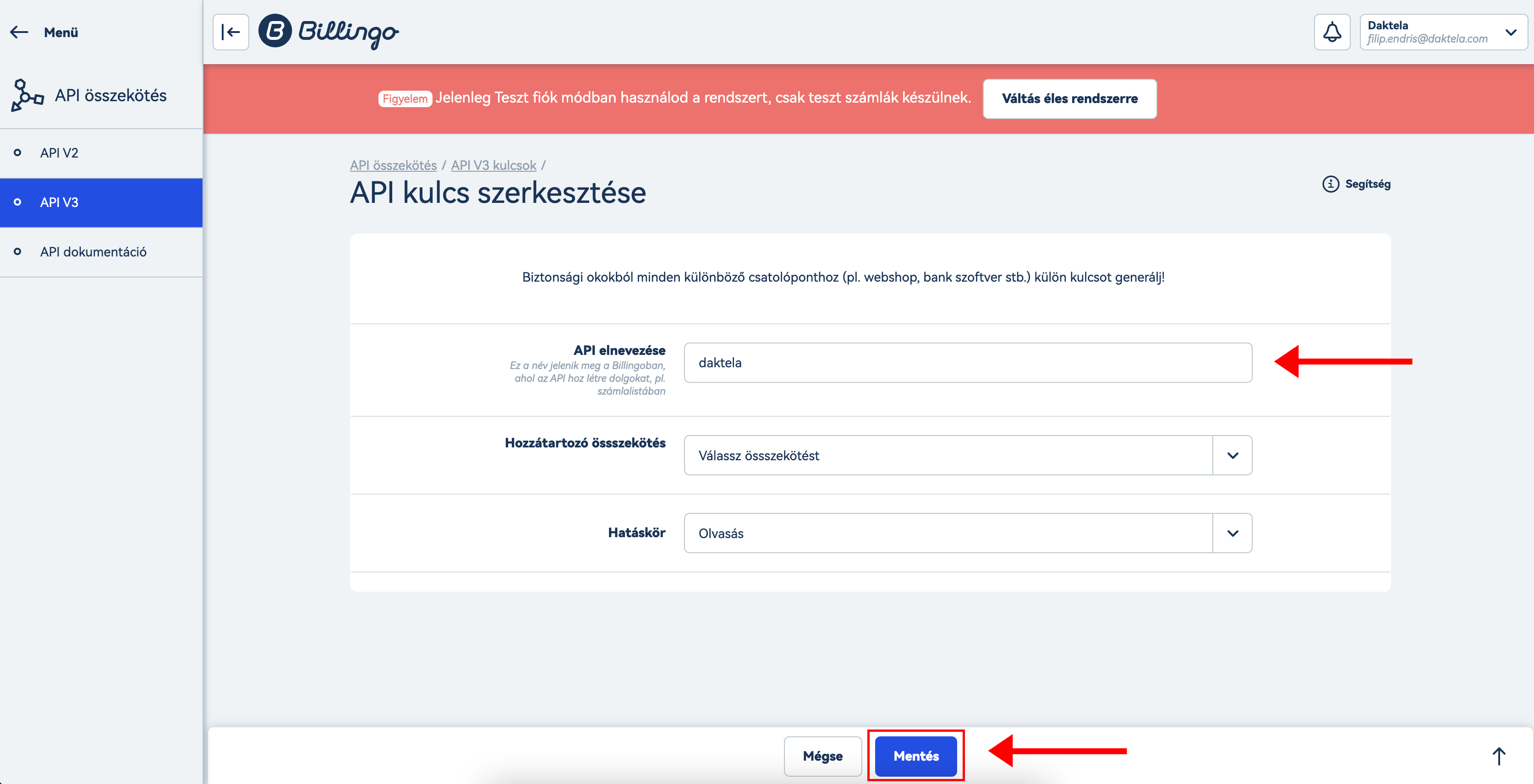Image resolution: width=1534 pixels, height=784 pixels.
Task: Follow the API összekötés breadcrumb link
Action: click(x=393, y=165)
